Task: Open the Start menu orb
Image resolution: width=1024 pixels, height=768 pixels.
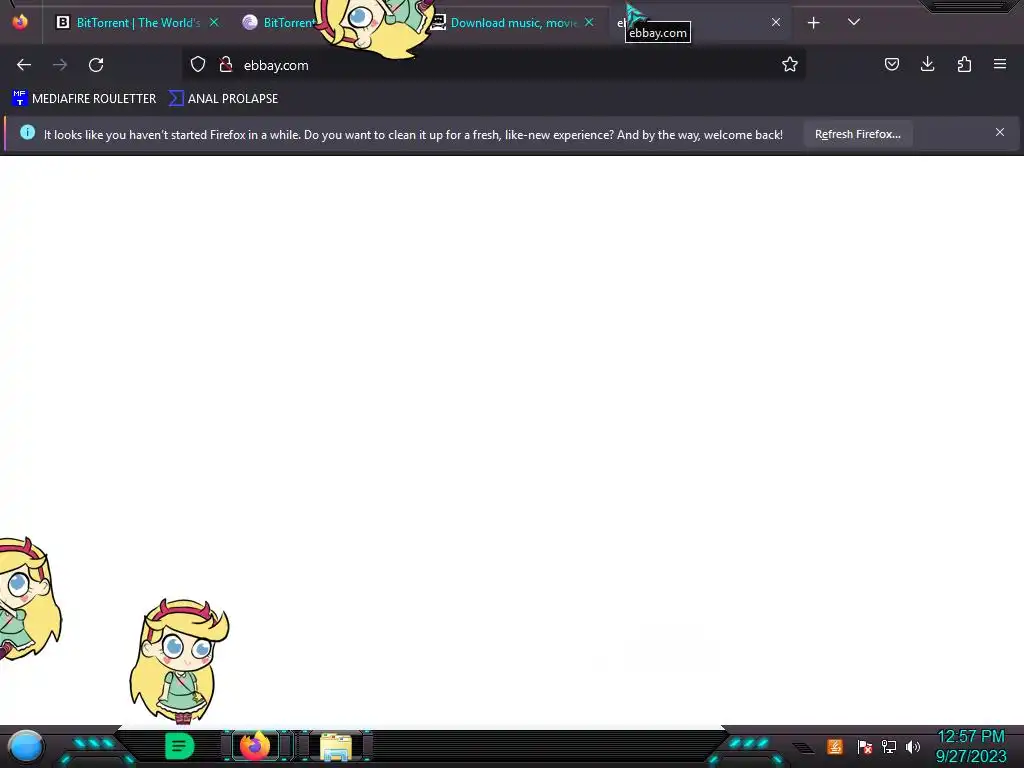Action: [x=26, y=748]
